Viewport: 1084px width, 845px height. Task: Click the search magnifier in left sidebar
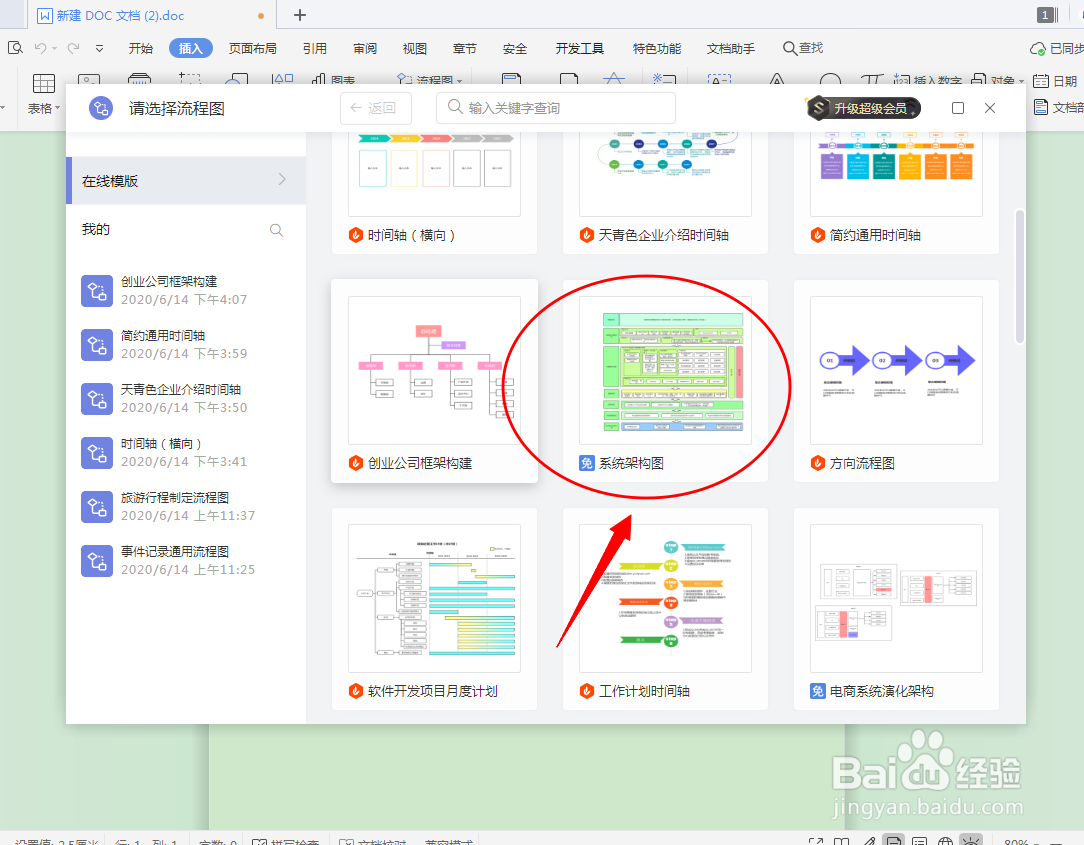276,229
